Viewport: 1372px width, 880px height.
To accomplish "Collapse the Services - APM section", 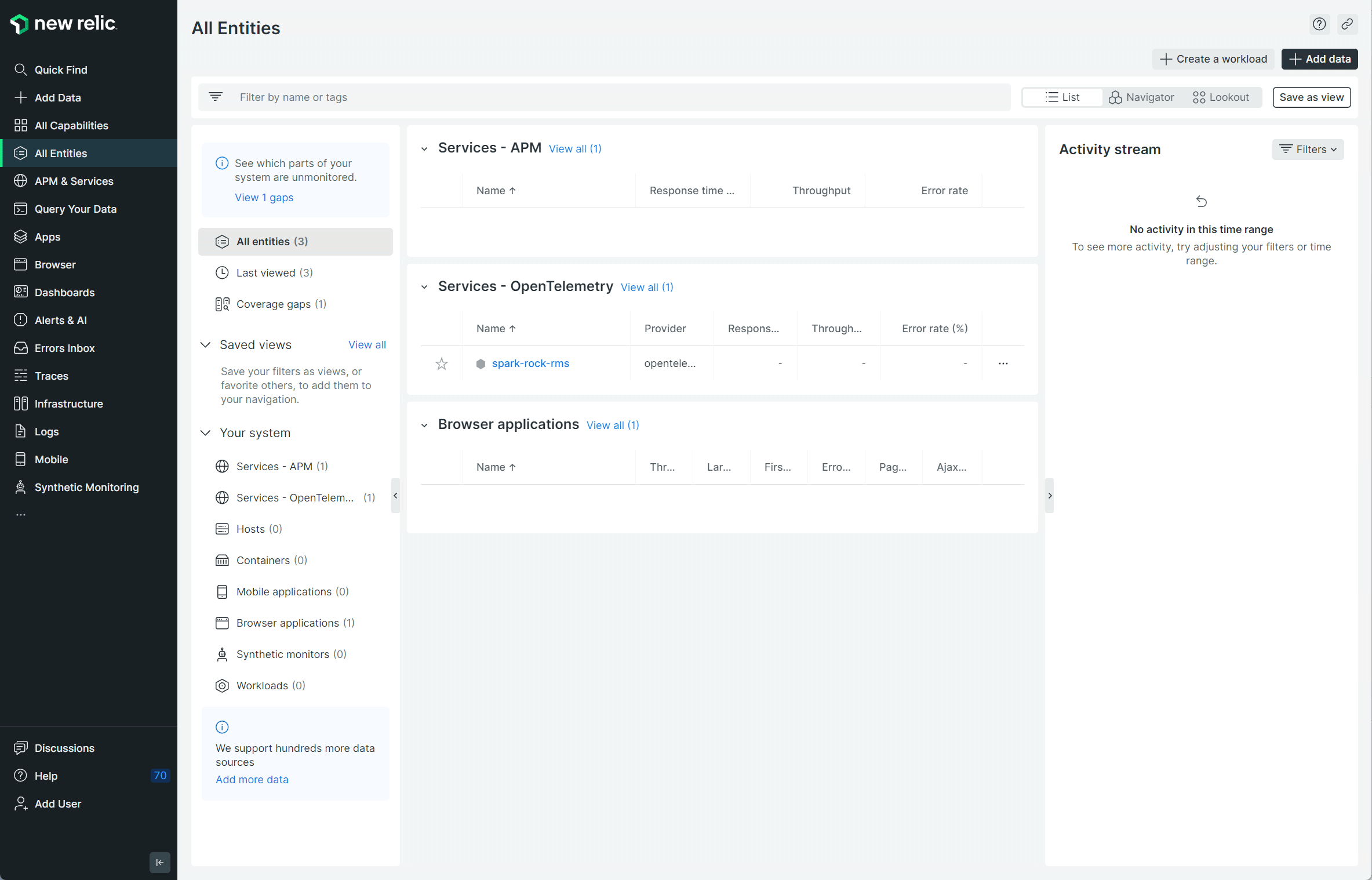I will point(424,149).
